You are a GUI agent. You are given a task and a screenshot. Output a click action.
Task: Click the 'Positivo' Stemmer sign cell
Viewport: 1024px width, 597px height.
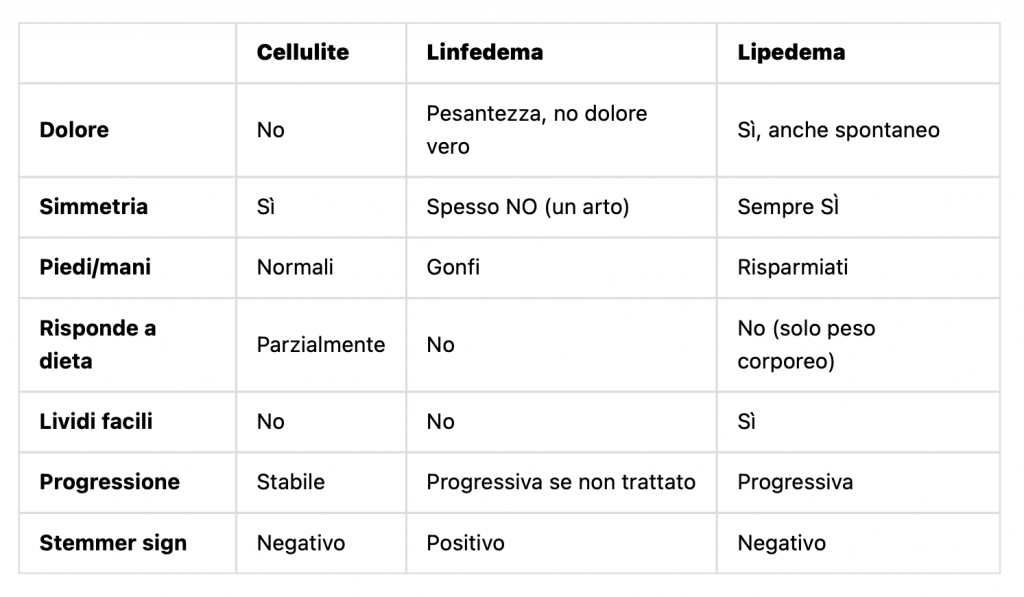(465, 543)
